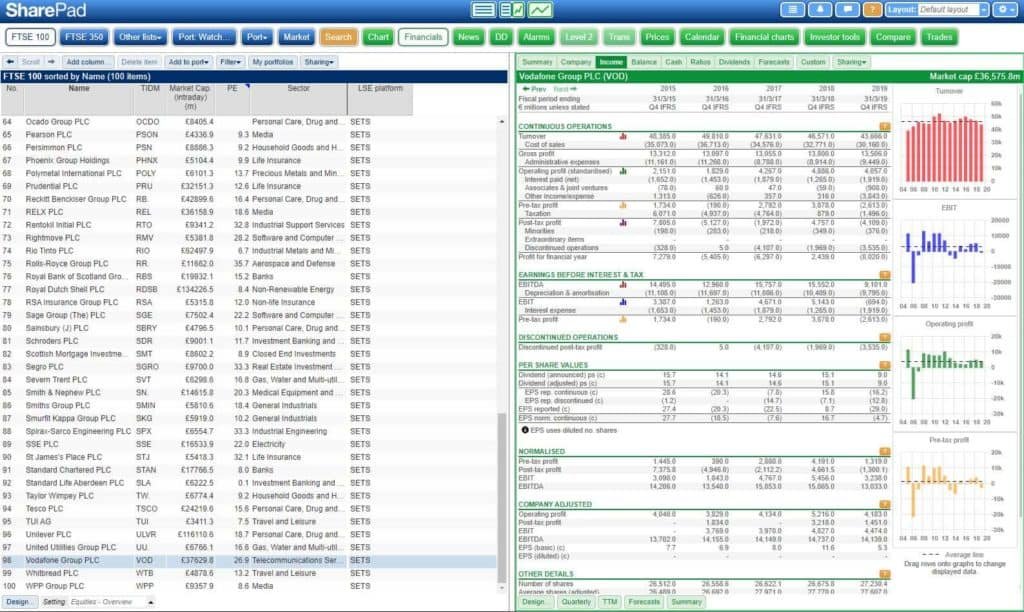The height and width of the screenshot is (612, 1024).
Task: Open the settings gear menu
Action: [1004, 10]
